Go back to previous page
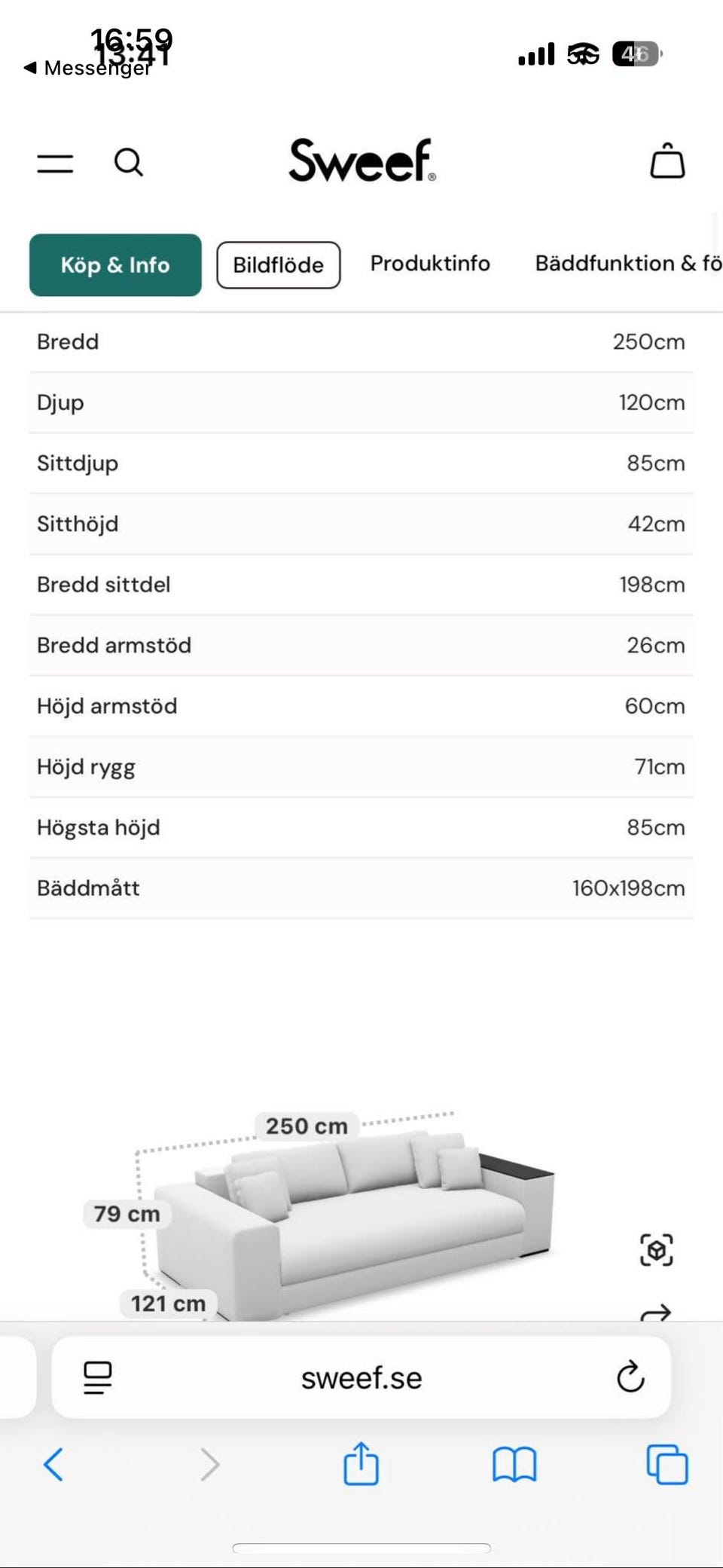 (53, 1465)
